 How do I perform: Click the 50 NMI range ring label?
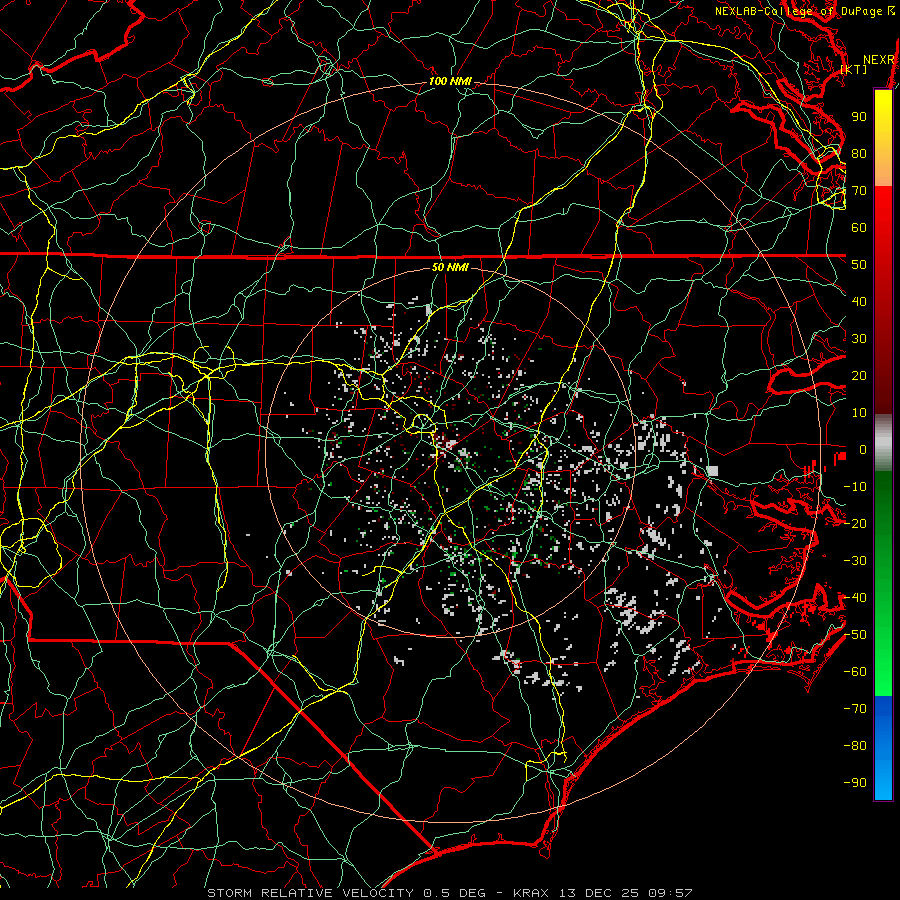coord(450,267)
